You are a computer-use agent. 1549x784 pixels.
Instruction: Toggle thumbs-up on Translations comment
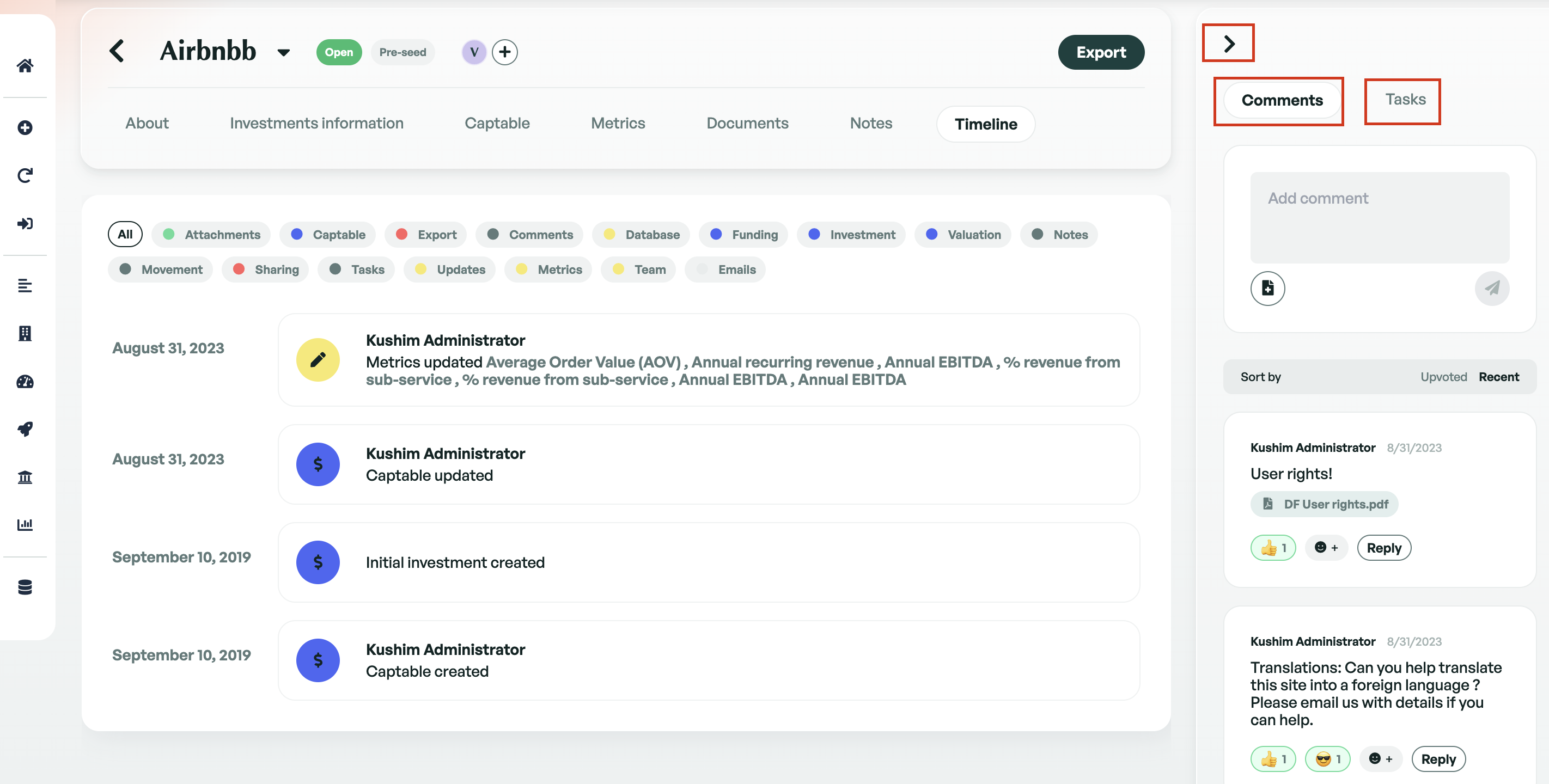click(1273, 759)
